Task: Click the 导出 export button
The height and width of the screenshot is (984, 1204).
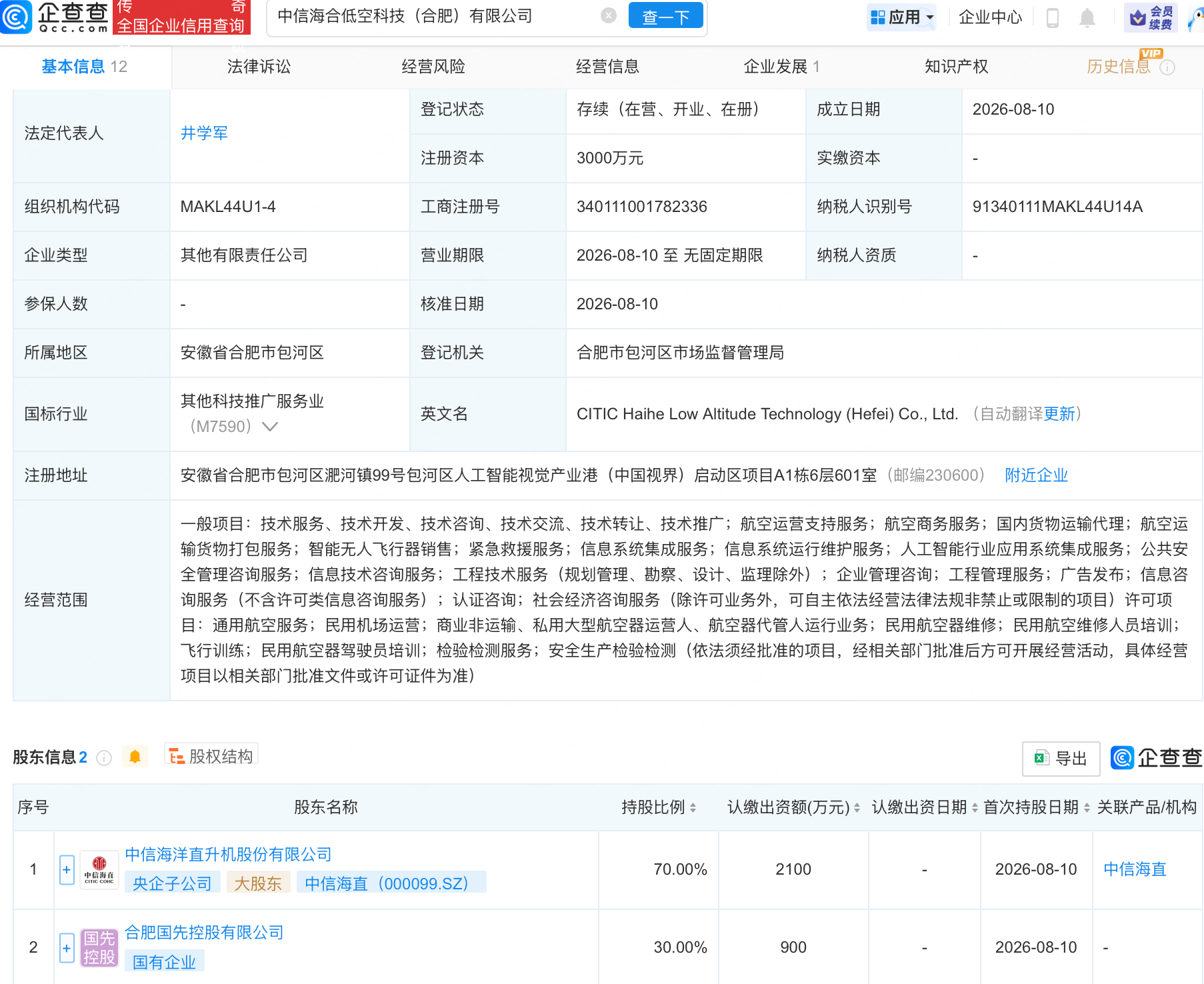Action: coord(1061,759)
